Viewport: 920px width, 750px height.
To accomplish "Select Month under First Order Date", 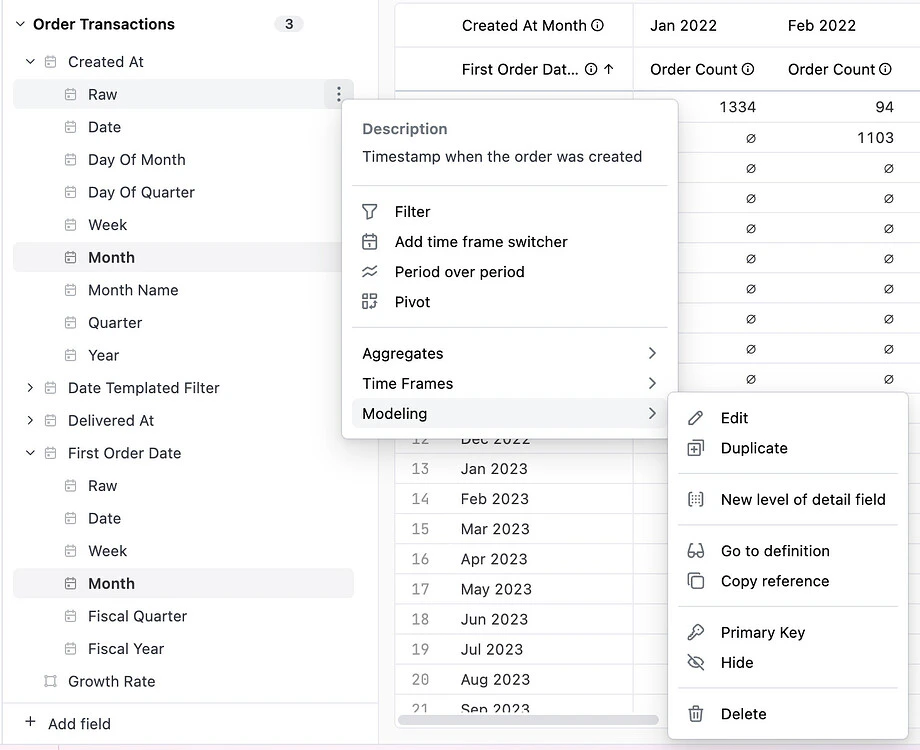I will (x=183, y=583).
